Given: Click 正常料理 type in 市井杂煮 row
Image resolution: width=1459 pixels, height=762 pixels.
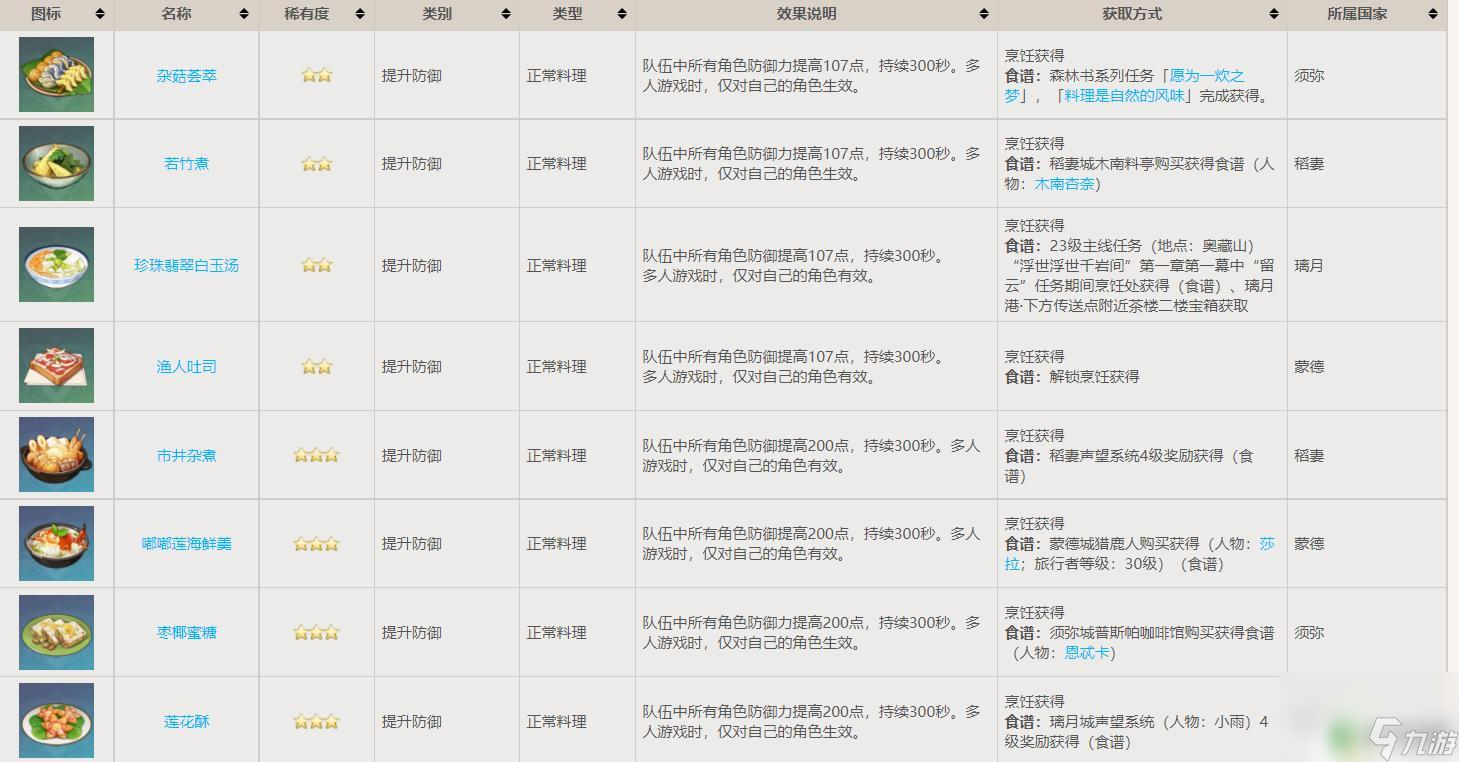Looking at the screenshot, I should (x=557, y=455).
